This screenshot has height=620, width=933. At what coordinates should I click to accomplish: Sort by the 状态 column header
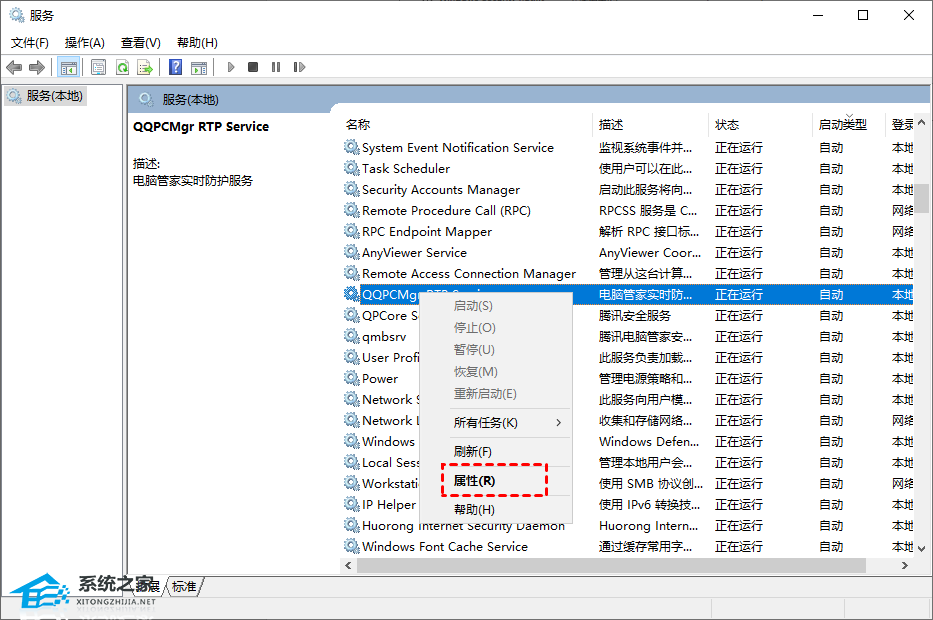pyautogui.click(x=760, y=124)
